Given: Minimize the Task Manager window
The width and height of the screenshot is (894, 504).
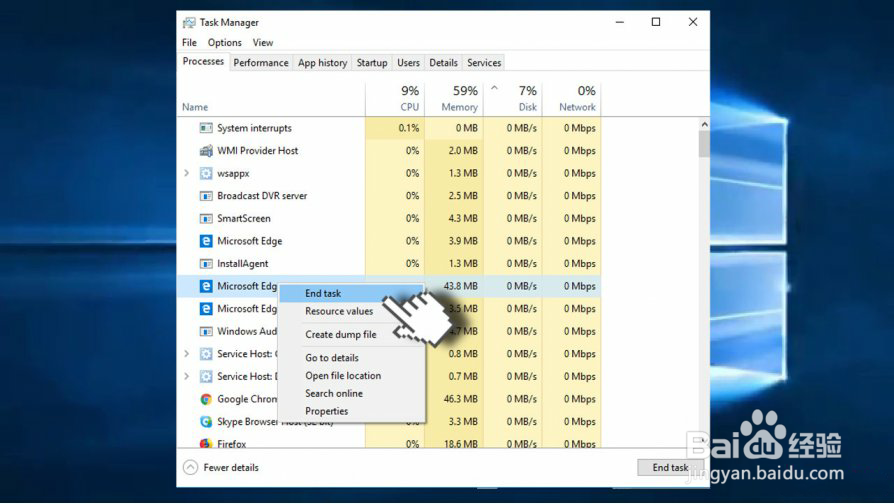Looking at the screenshot, I should coord(620,22).
